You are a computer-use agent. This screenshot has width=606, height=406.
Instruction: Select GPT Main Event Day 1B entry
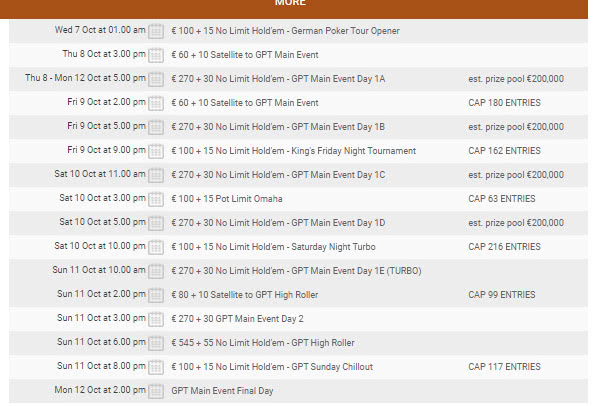(x=278, y=127)
